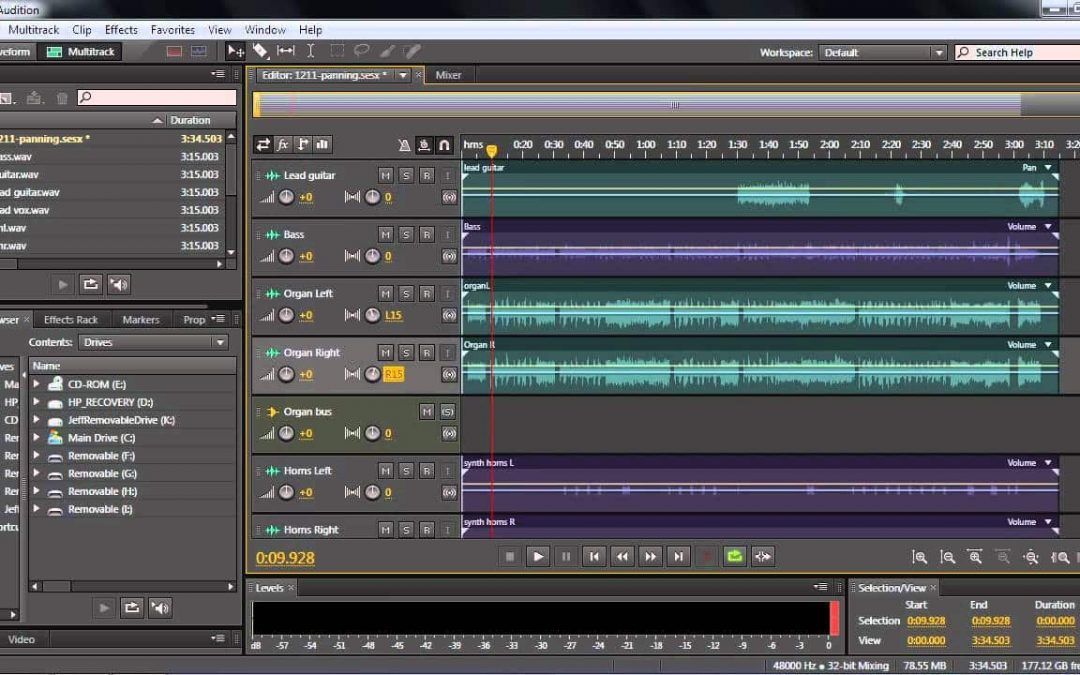
Task: Mute the Horns Right track
Action: coord(386,530)
